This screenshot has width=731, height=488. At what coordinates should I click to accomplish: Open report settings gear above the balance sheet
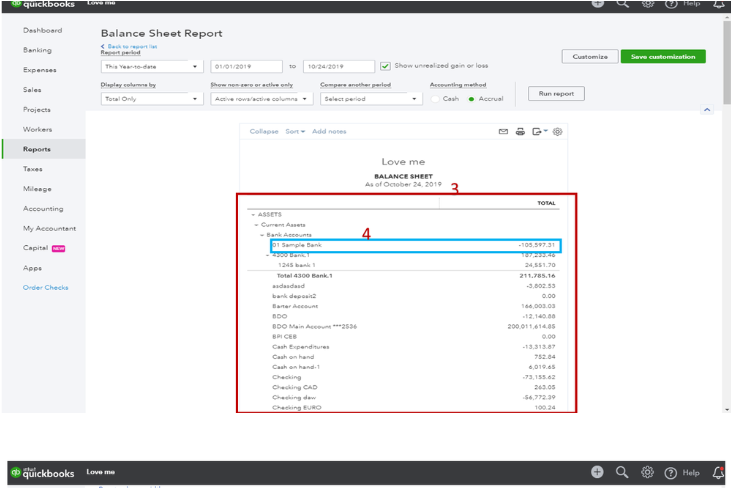[557, 131]
